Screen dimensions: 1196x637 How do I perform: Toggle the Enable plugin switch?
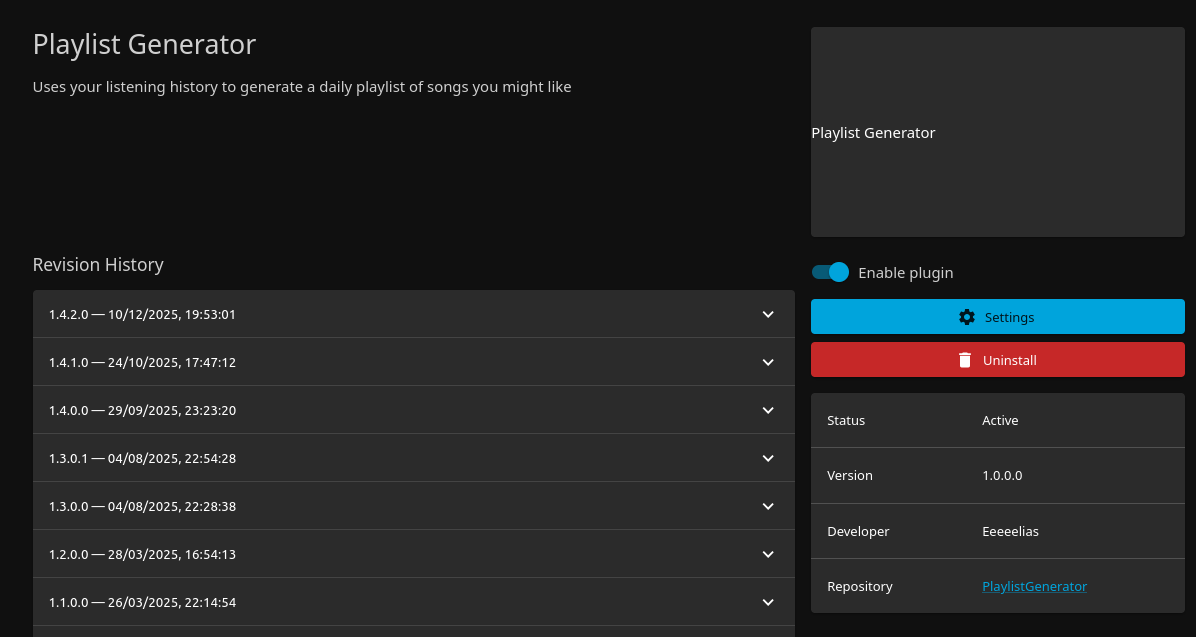point(830,272)
